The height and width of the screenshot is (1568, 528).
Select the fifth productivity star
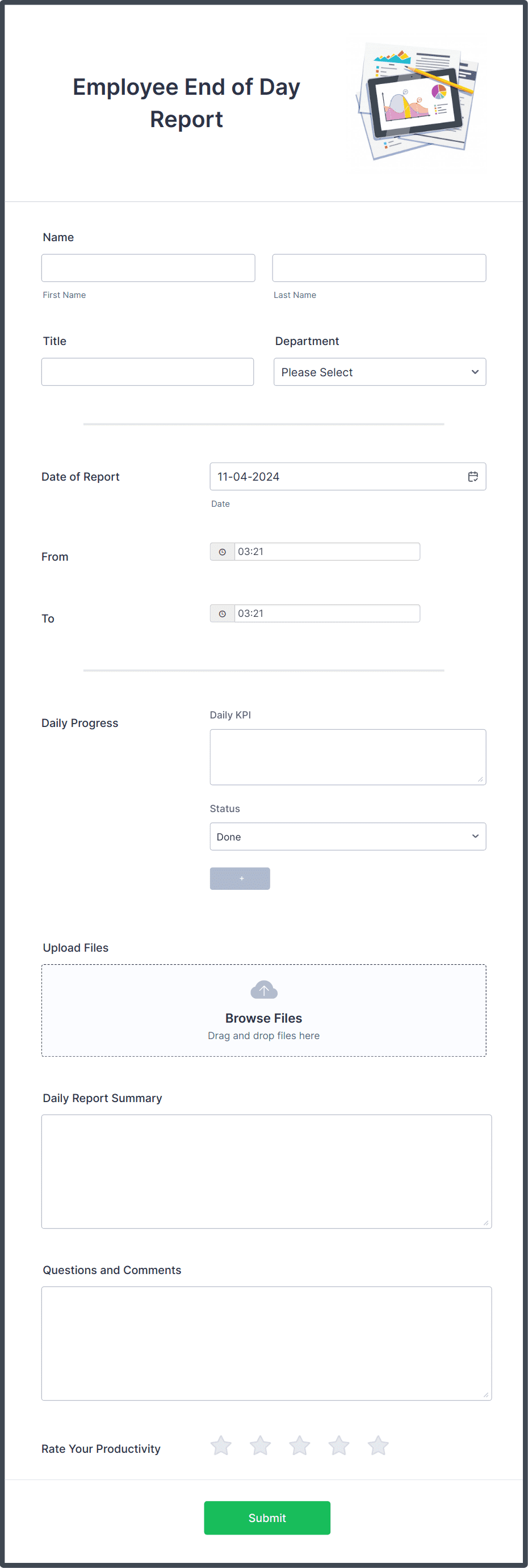coord(378,1445)
